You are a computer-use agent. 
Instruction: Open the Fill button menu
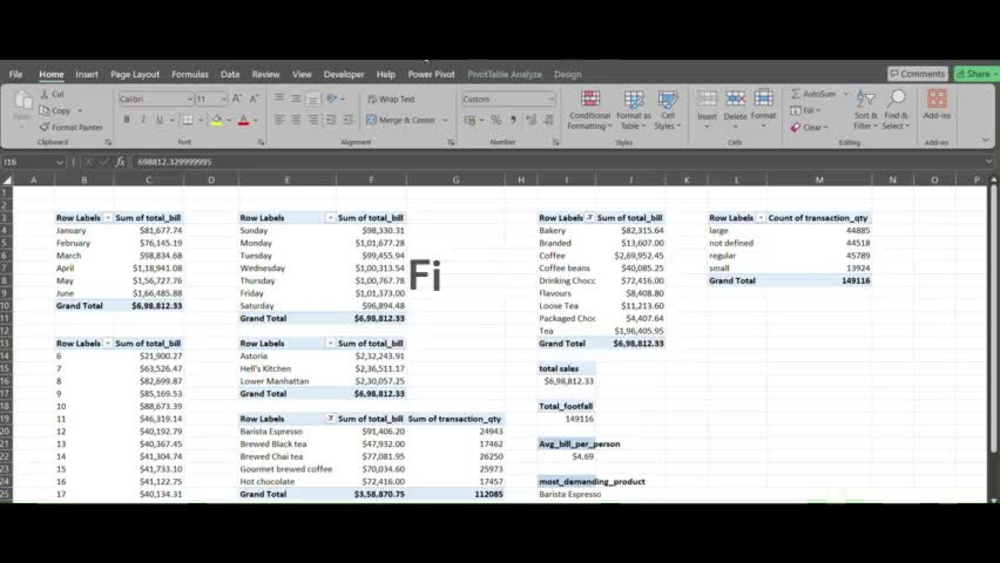point(806,110)
